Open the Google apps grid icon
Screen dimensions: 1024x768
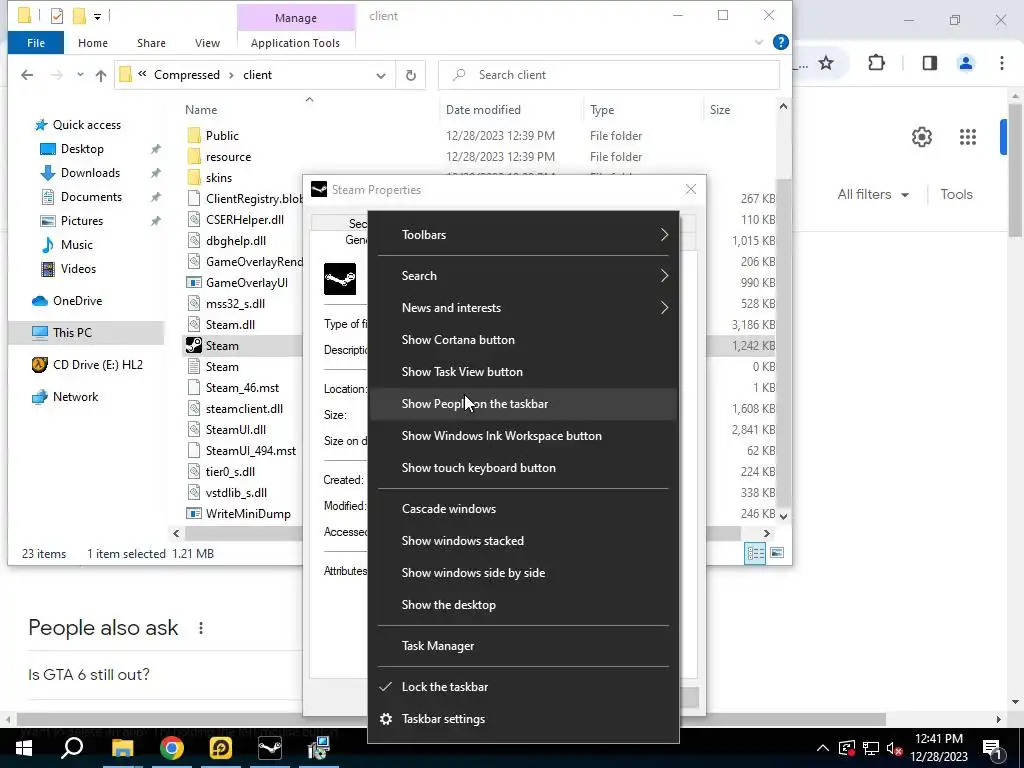[x=968, y=137]
